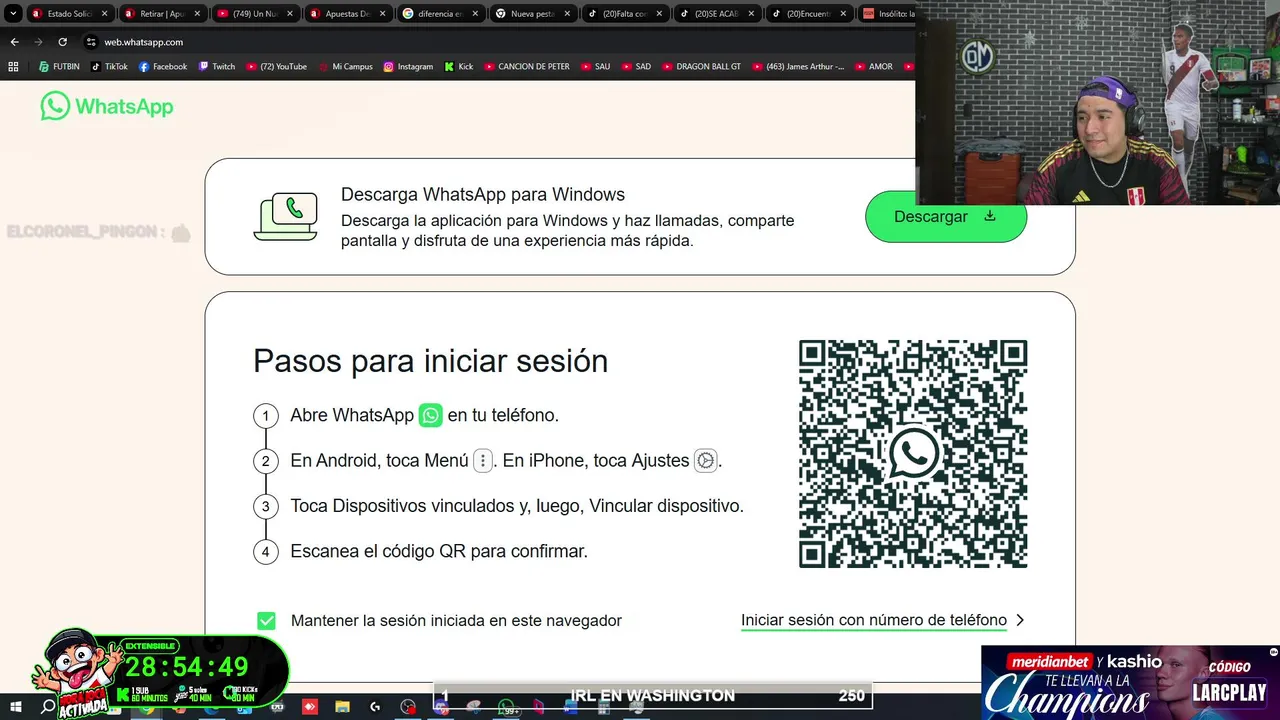This screenshot has width=1280, height=720.
Task: Click the QR code image
Action: (x=913, y=454)
